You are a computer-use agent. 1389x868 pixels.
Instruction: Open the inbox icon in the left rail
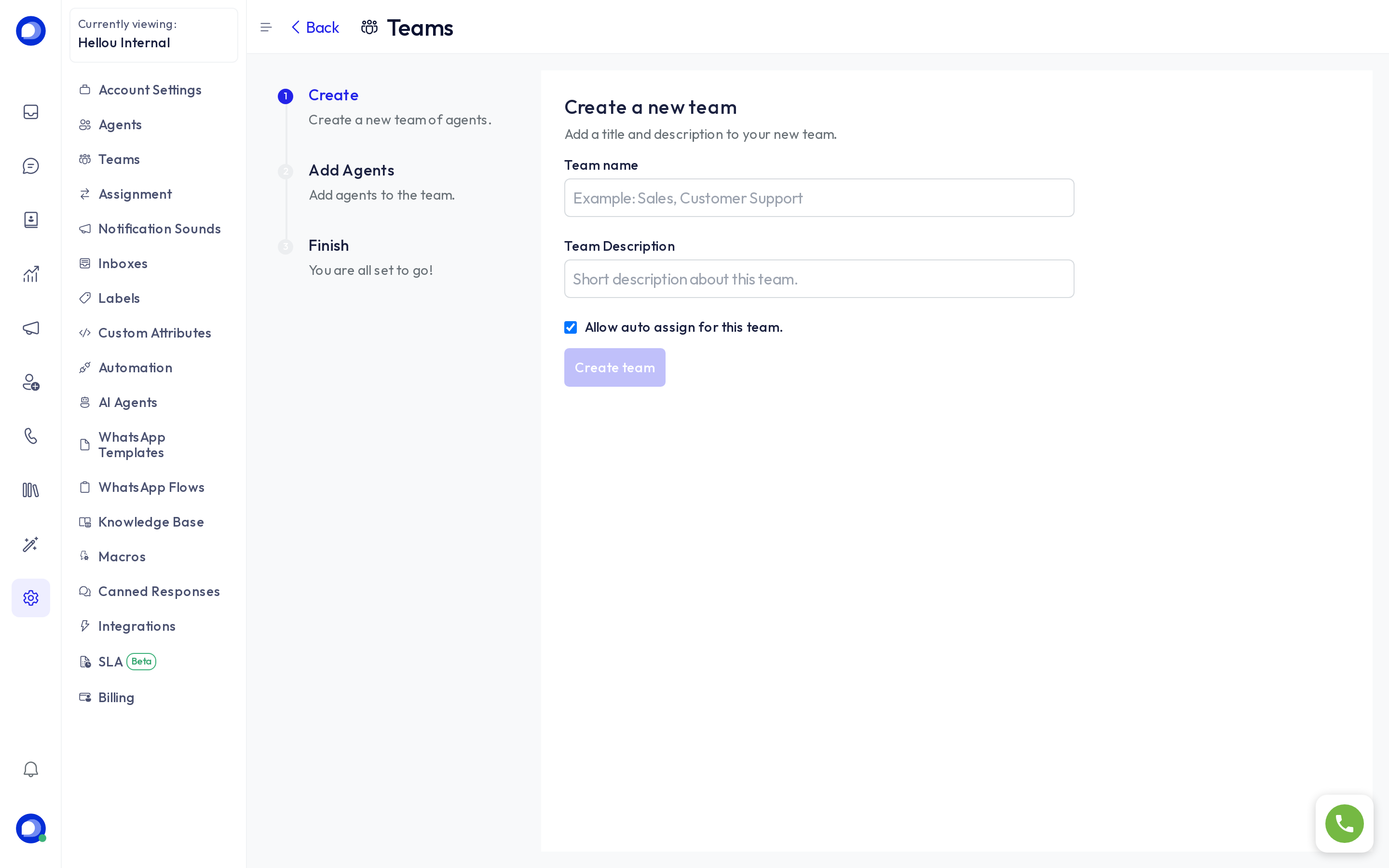30,112
